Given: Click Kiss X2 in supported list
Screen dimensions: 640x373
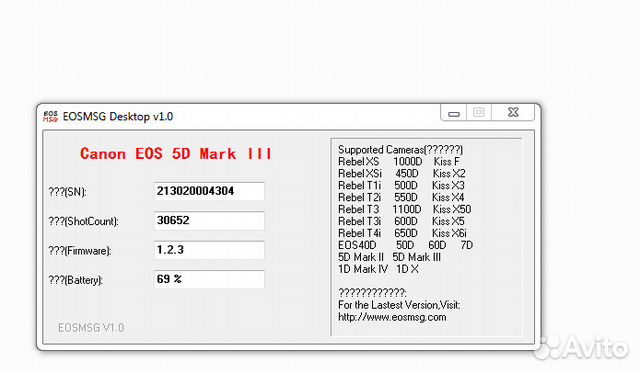Looking at the screenshot, I should click(x=449, y=173).
